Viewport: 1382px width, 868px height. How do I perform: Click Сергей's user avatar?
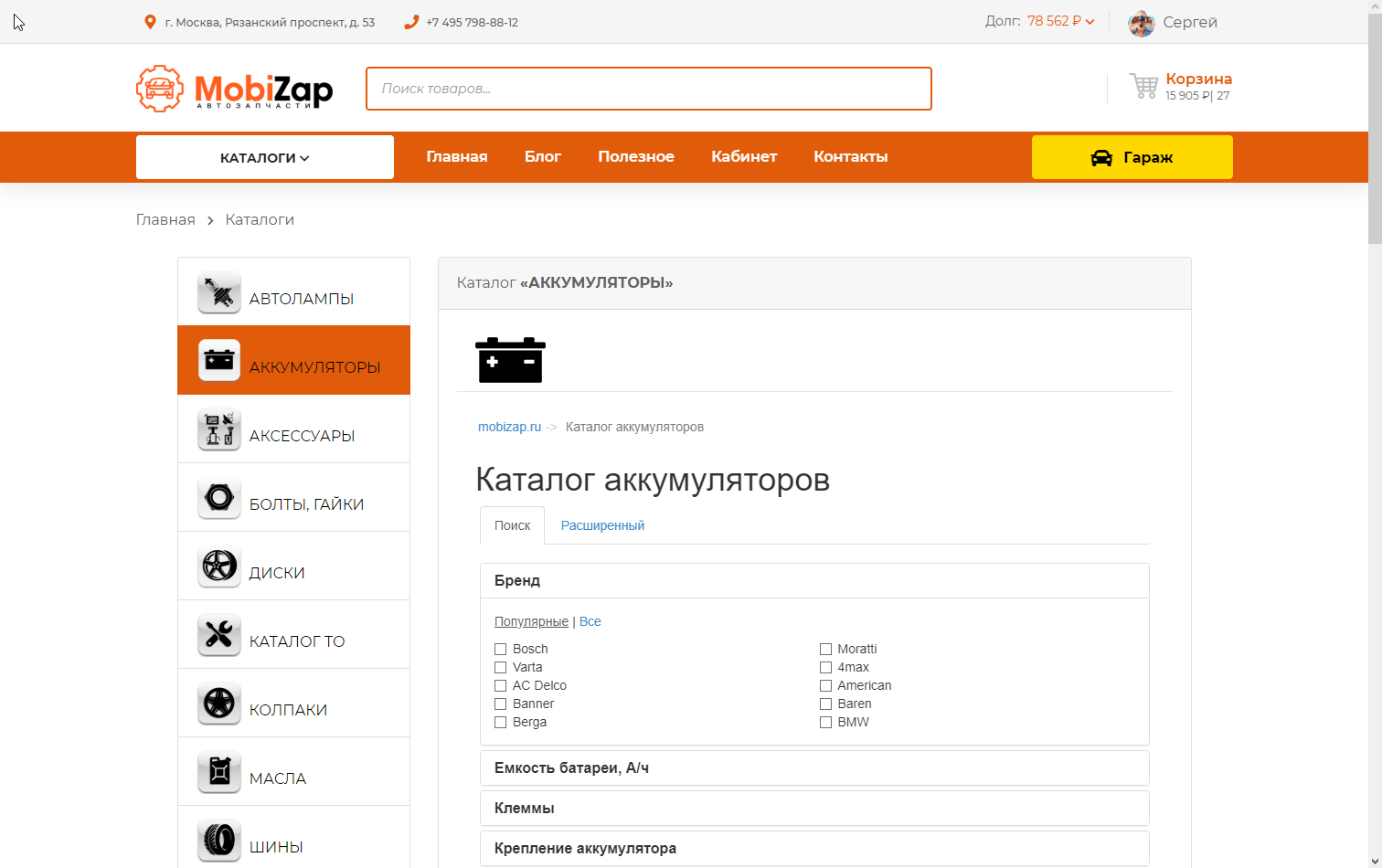click(x=1141, y=23)
